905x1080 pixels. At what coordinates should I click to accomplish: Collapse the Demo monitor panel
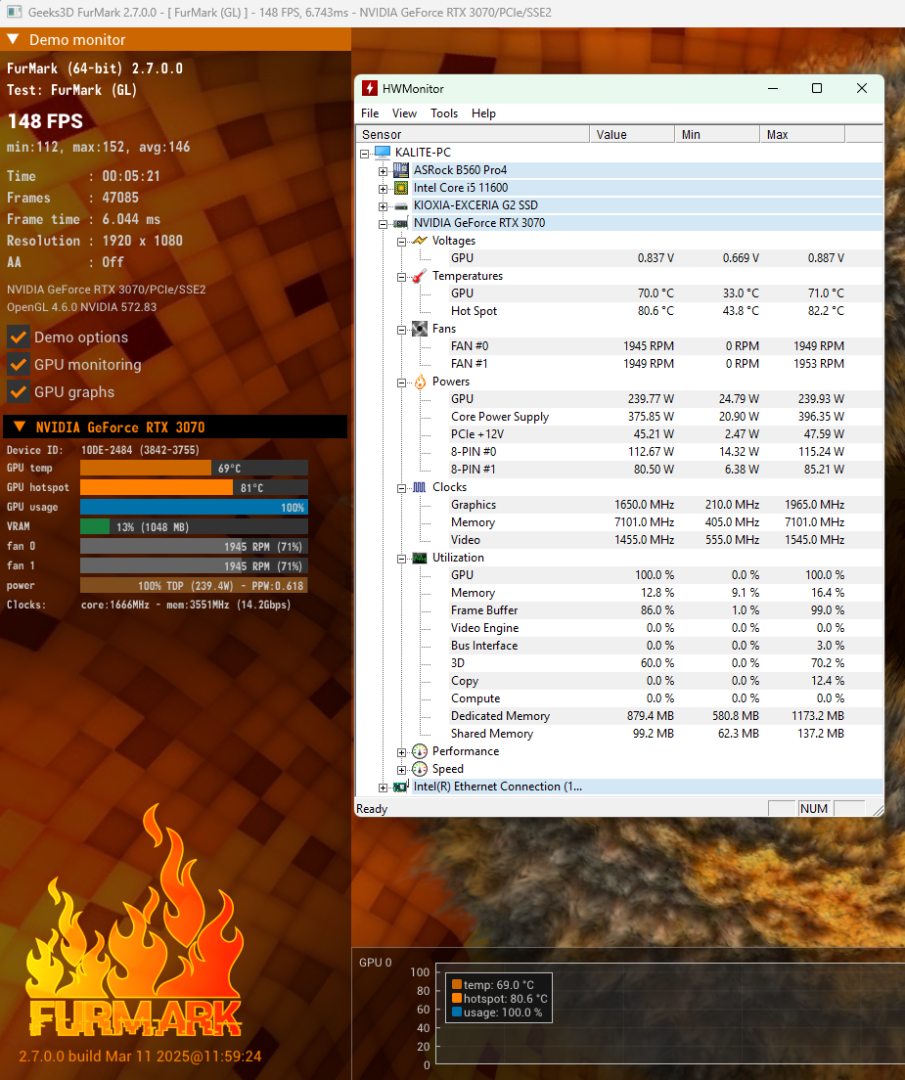(x=13, y=39)
